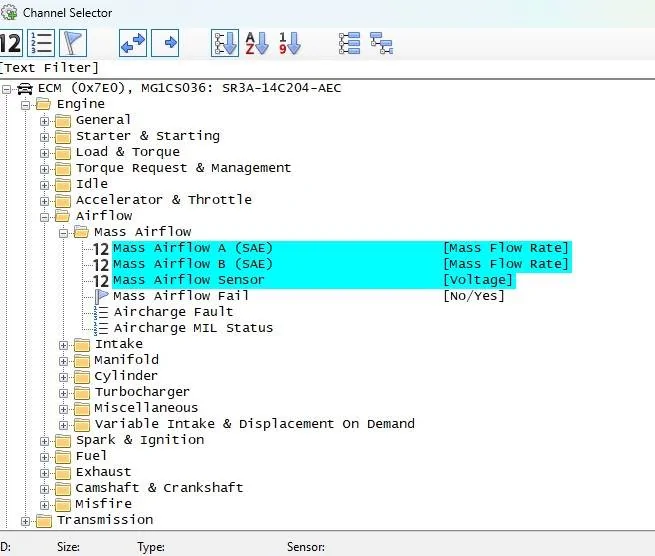Expand the General folder

44,121
